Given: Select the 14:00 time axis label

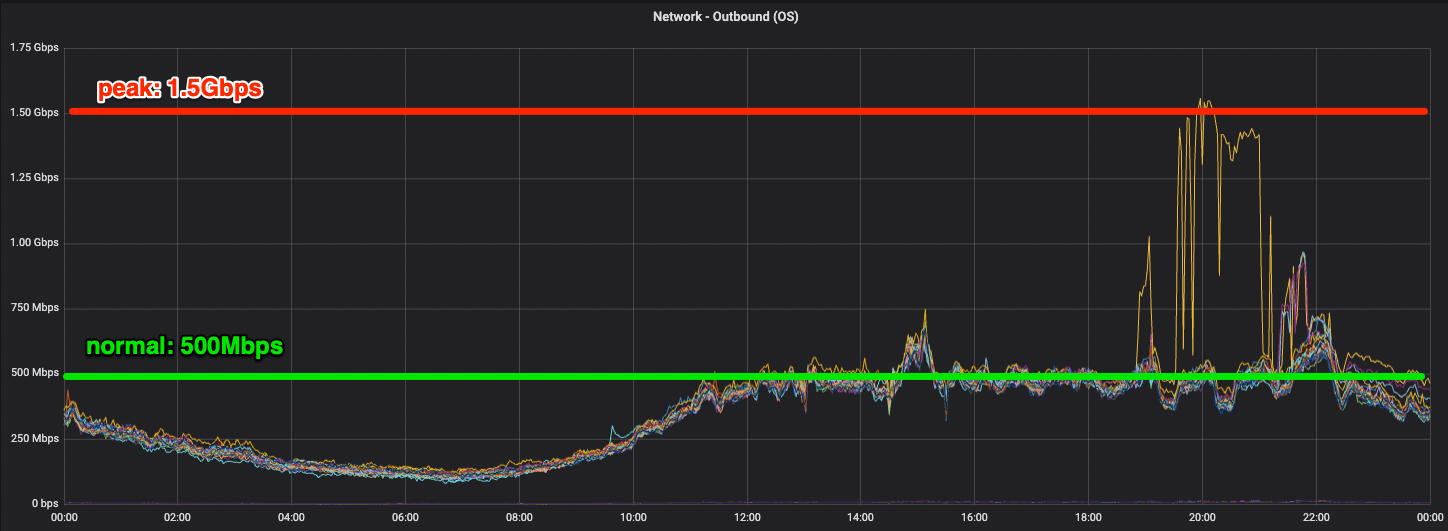Looking at the screenshot, I should pos(861,518).
